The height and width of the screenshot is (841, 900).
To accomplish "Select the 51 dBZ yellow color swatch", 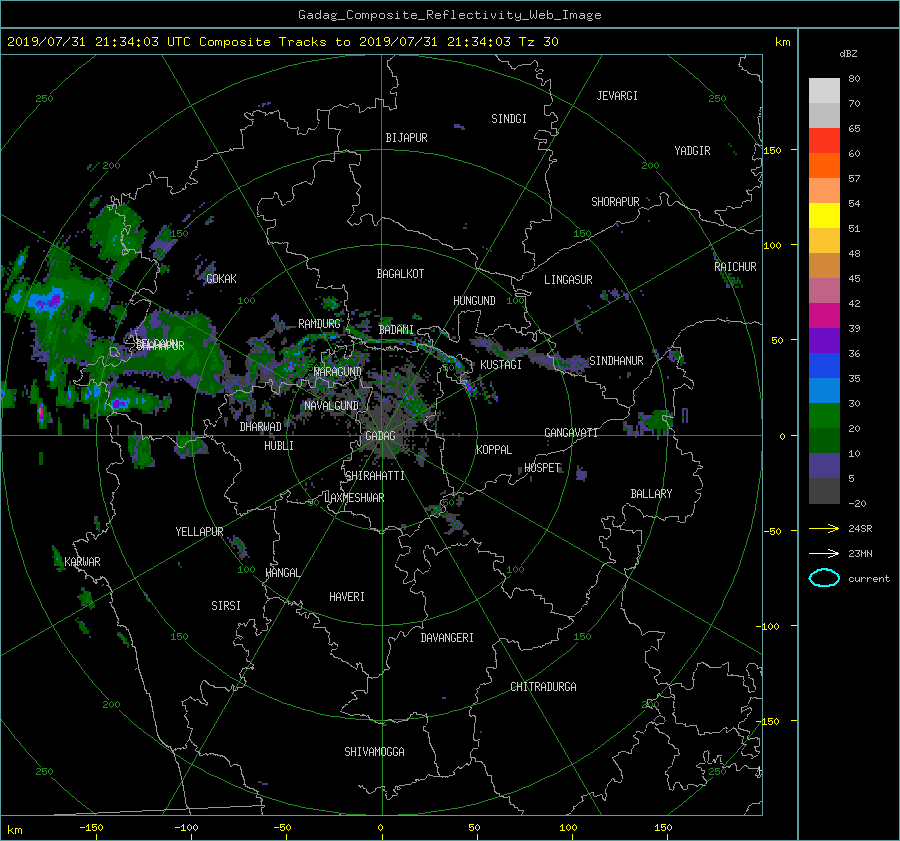I will tap(824, 216).
